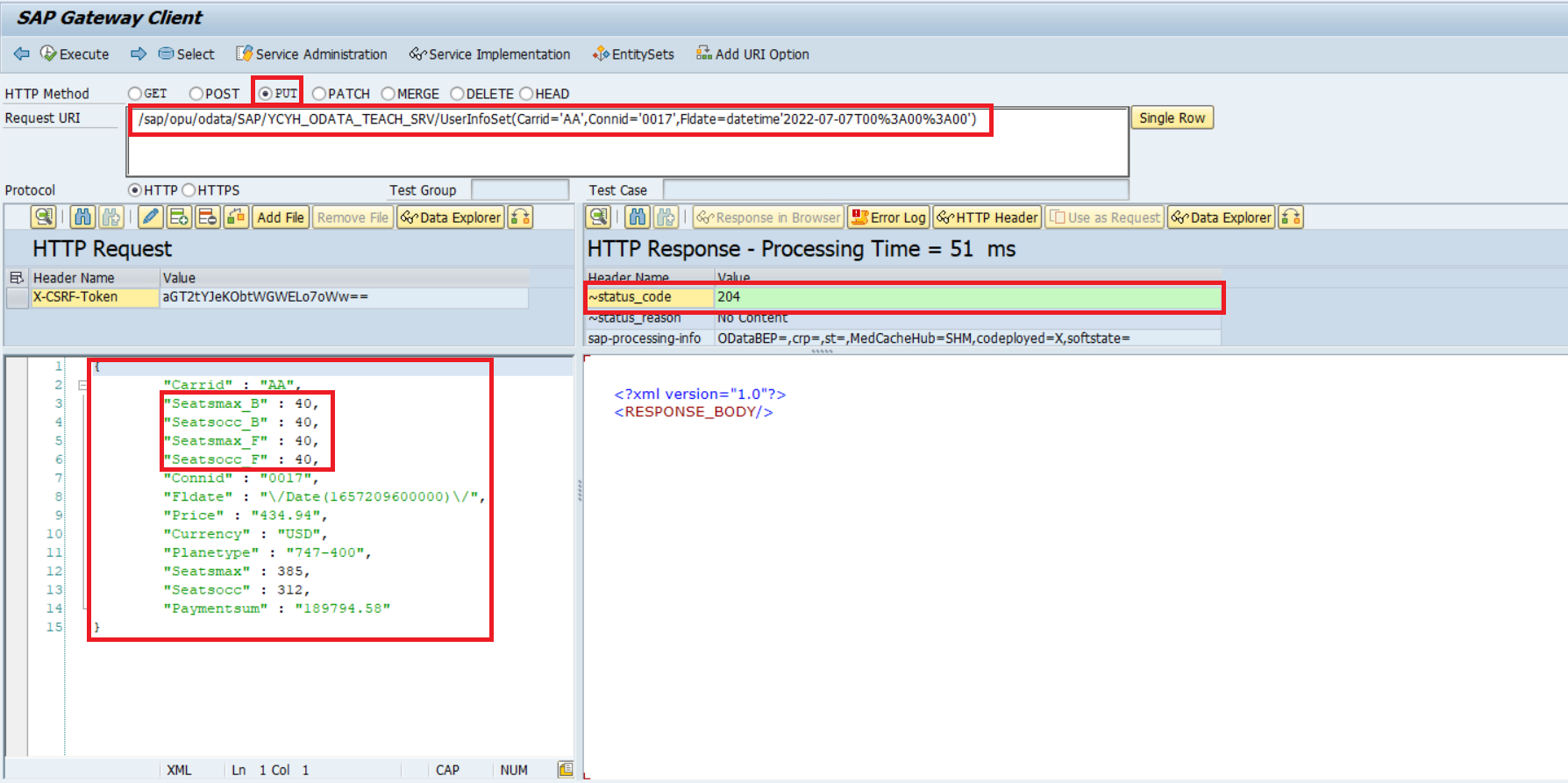Viewport: 1568px width, 783px height.
Task: Click the Find binoculars icon in HTTP Request toolbar
Action: point(82,217)
